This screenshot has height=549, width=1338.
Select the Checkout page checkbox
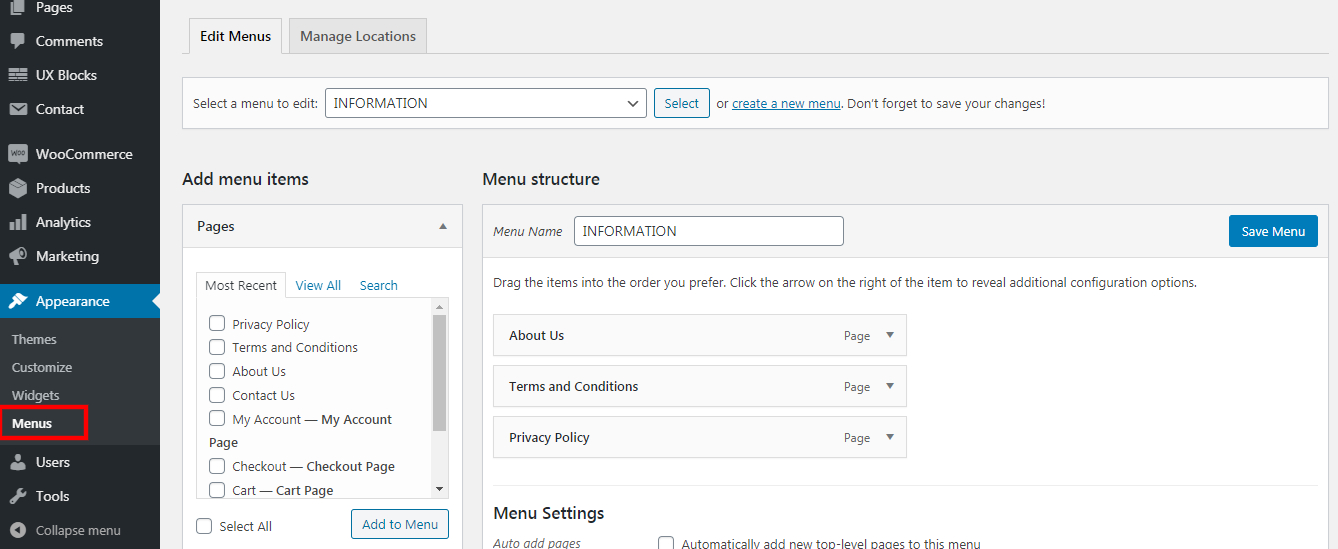pyautogui.click(x=216, y=466)
